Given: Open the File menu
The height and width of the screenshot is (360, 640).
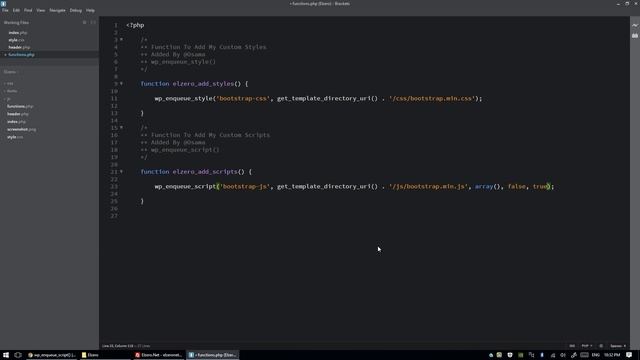Looking at the screenshot, I should point(5,10).
